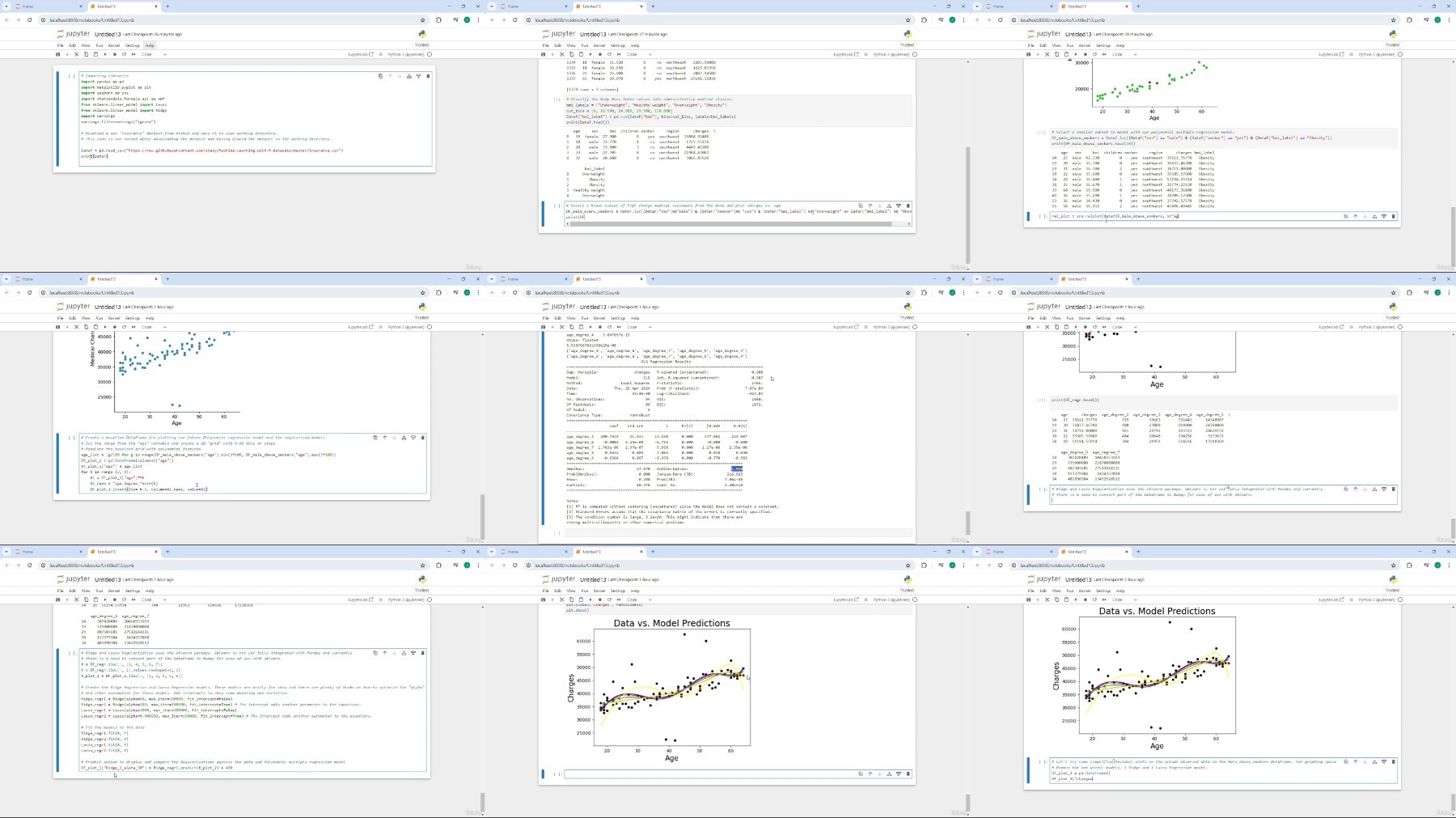Screen dimensions: 1456x818
Task: Delete the empty cell under the Age plot
Action: (908, 773)
